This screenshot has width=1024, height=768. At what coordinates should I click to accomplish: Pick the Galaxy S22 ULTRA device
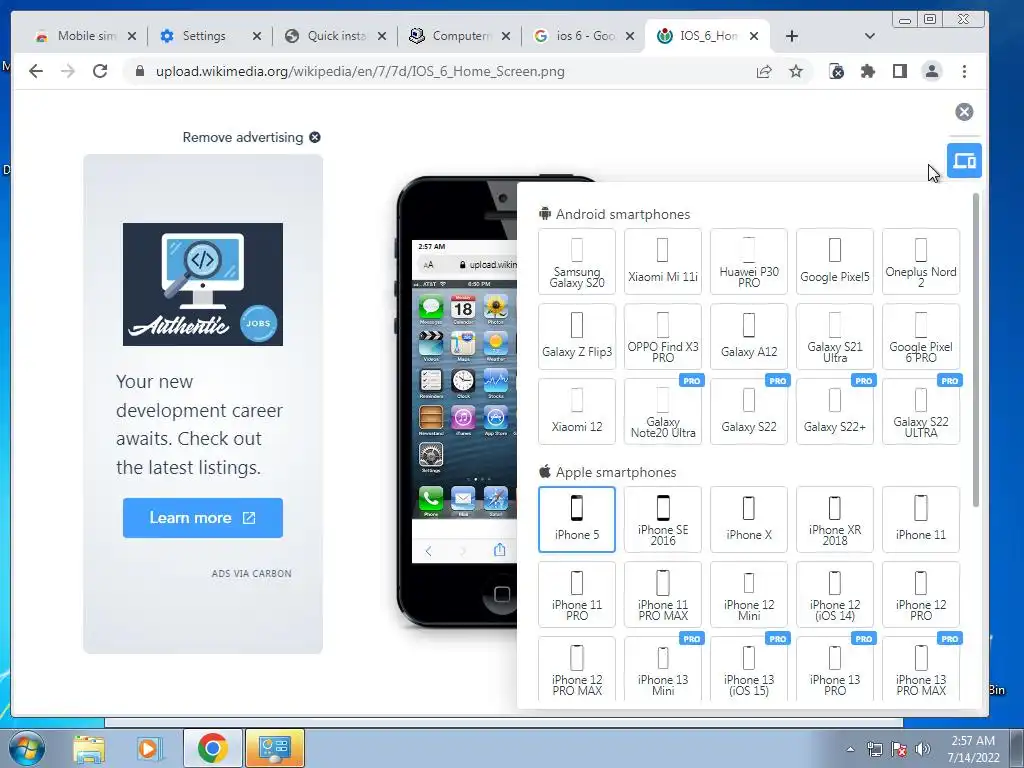coord(921,412)
